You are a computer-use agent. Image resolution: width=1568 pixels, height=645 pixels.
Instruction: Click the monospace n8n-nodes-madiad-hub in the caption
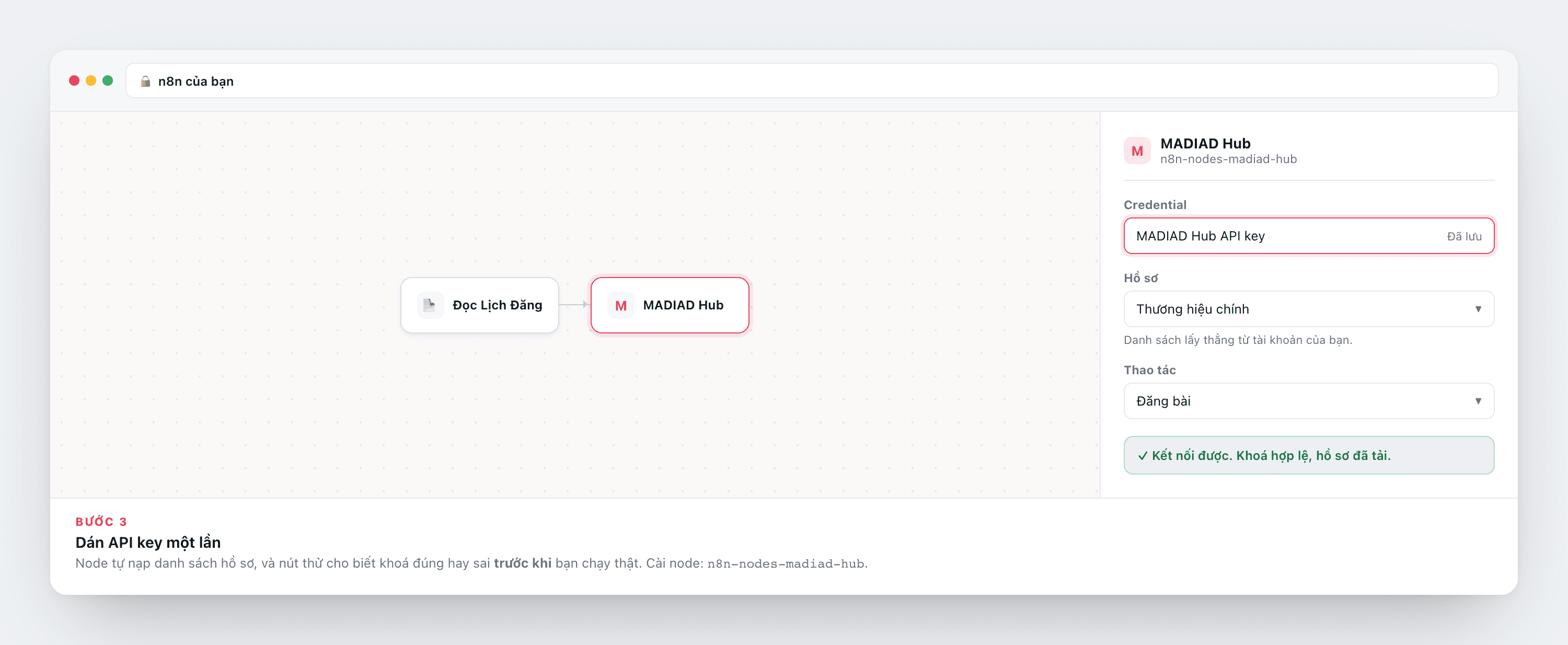(785, 564)
